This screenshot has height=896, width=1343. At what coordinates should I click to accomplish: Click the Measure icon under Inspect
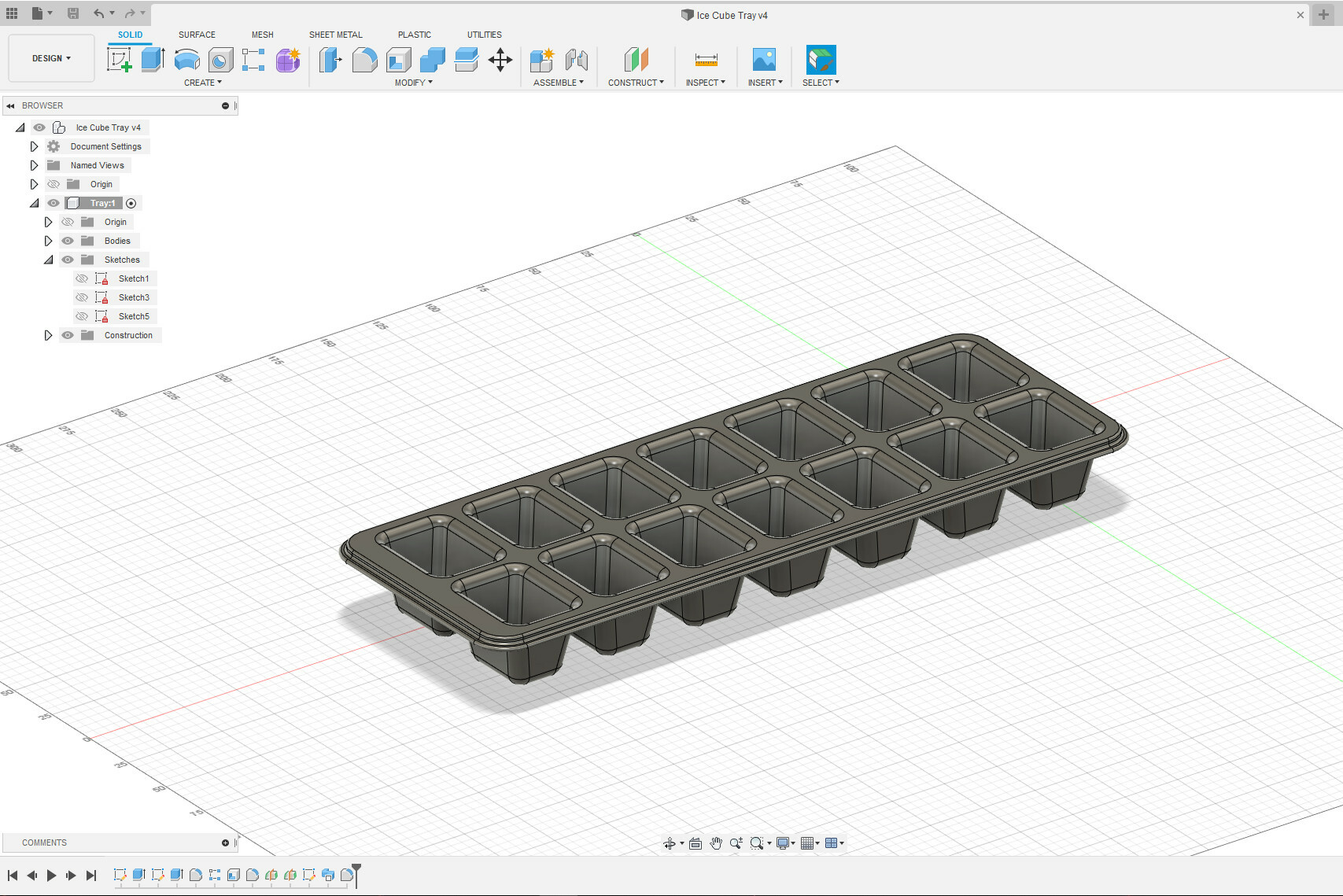coord(706,60)
